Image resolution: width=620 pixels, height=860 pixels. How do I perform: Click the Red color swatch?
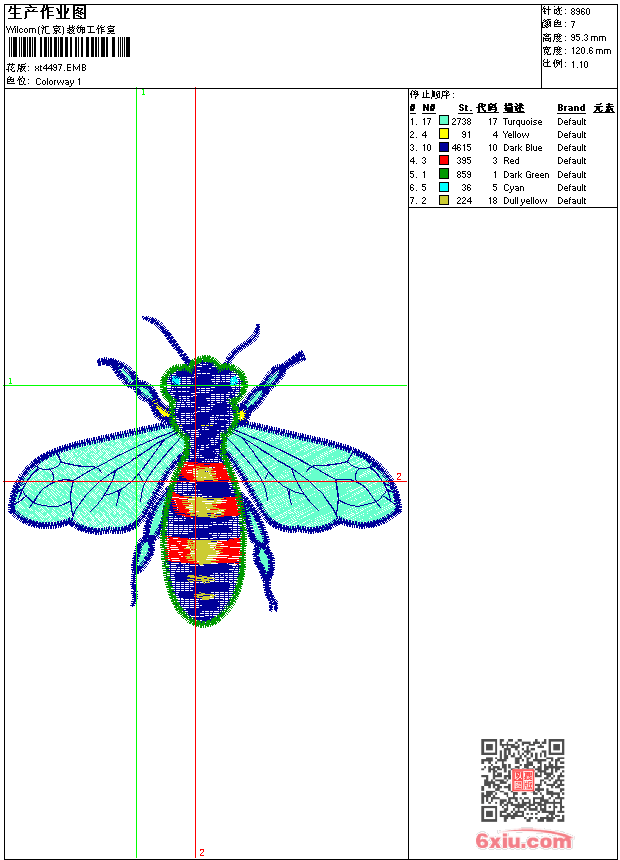(x=444, y=160)
